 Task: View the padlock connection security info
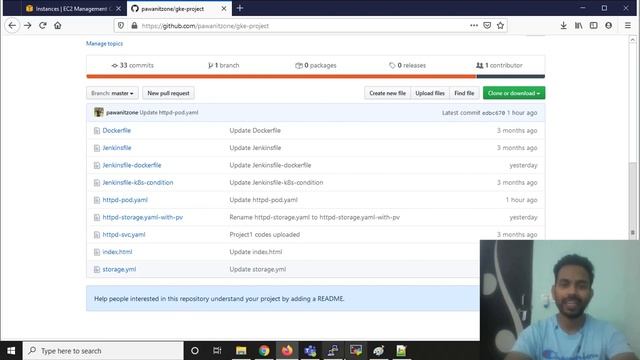pos(134,25)
